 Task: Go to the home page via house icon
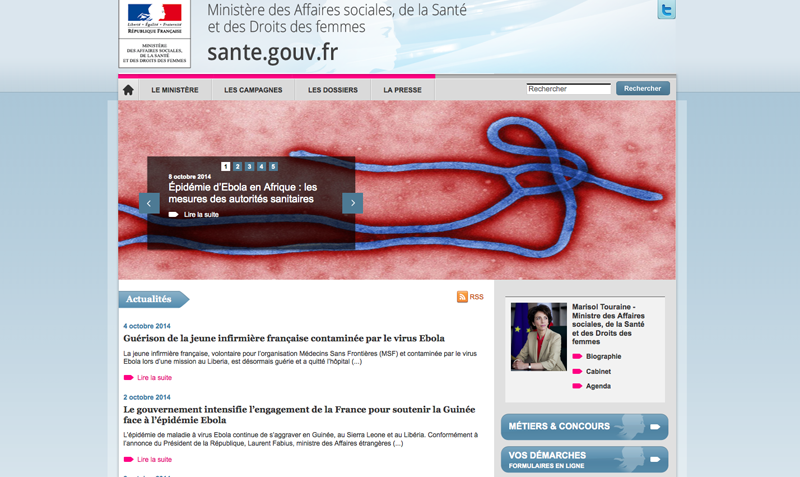[x=128, y=90]
